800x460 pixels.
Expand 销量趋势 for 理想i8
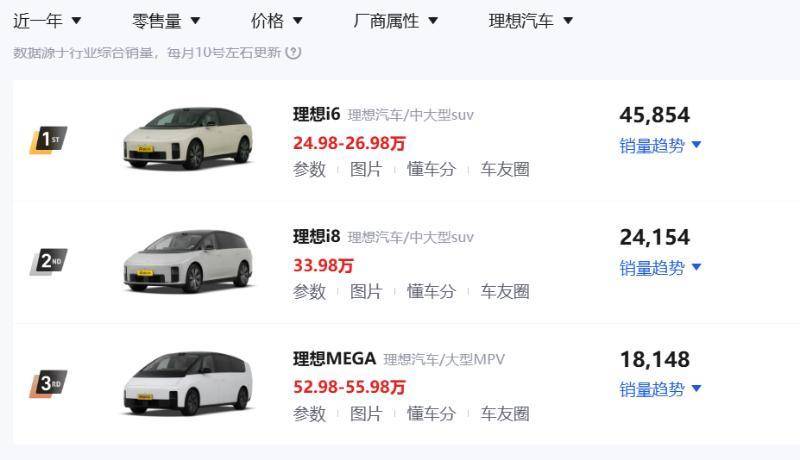pyautogui.click(x=661, y=267)
